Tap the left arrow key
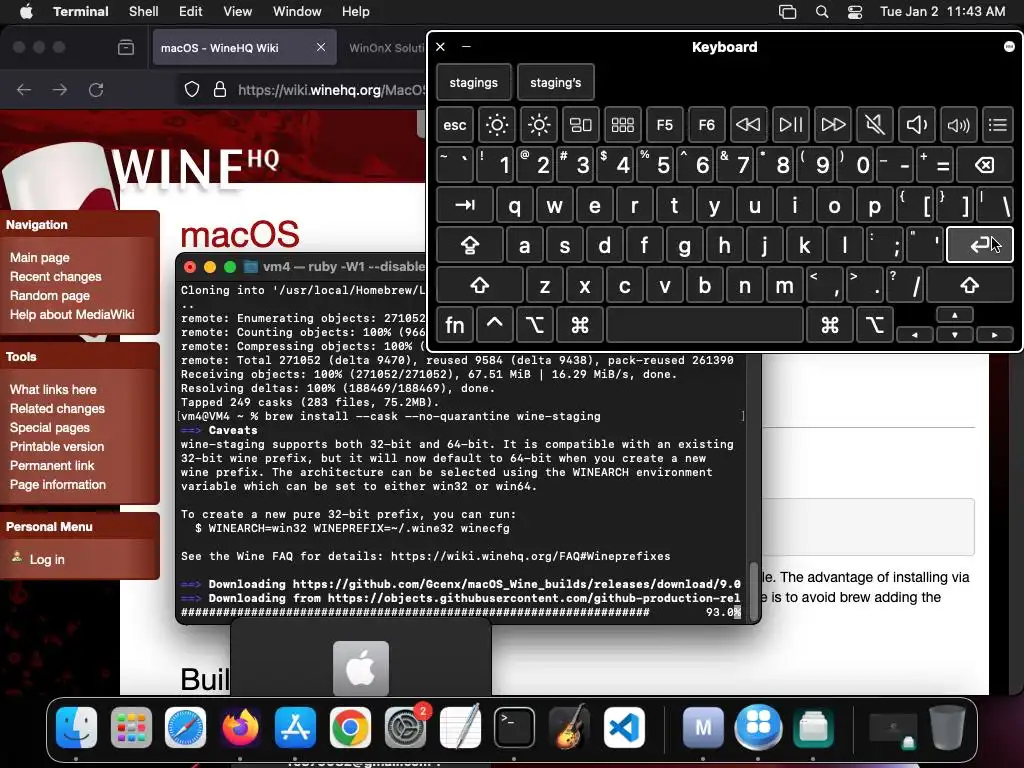 coord(915,334)
